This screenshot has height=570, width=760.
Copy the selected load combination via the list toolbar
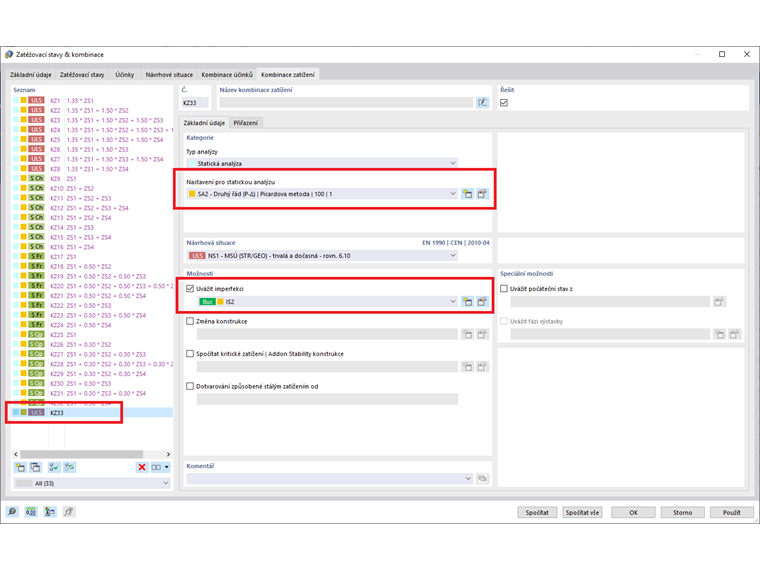pyautogui.click(x=35, y=467)
